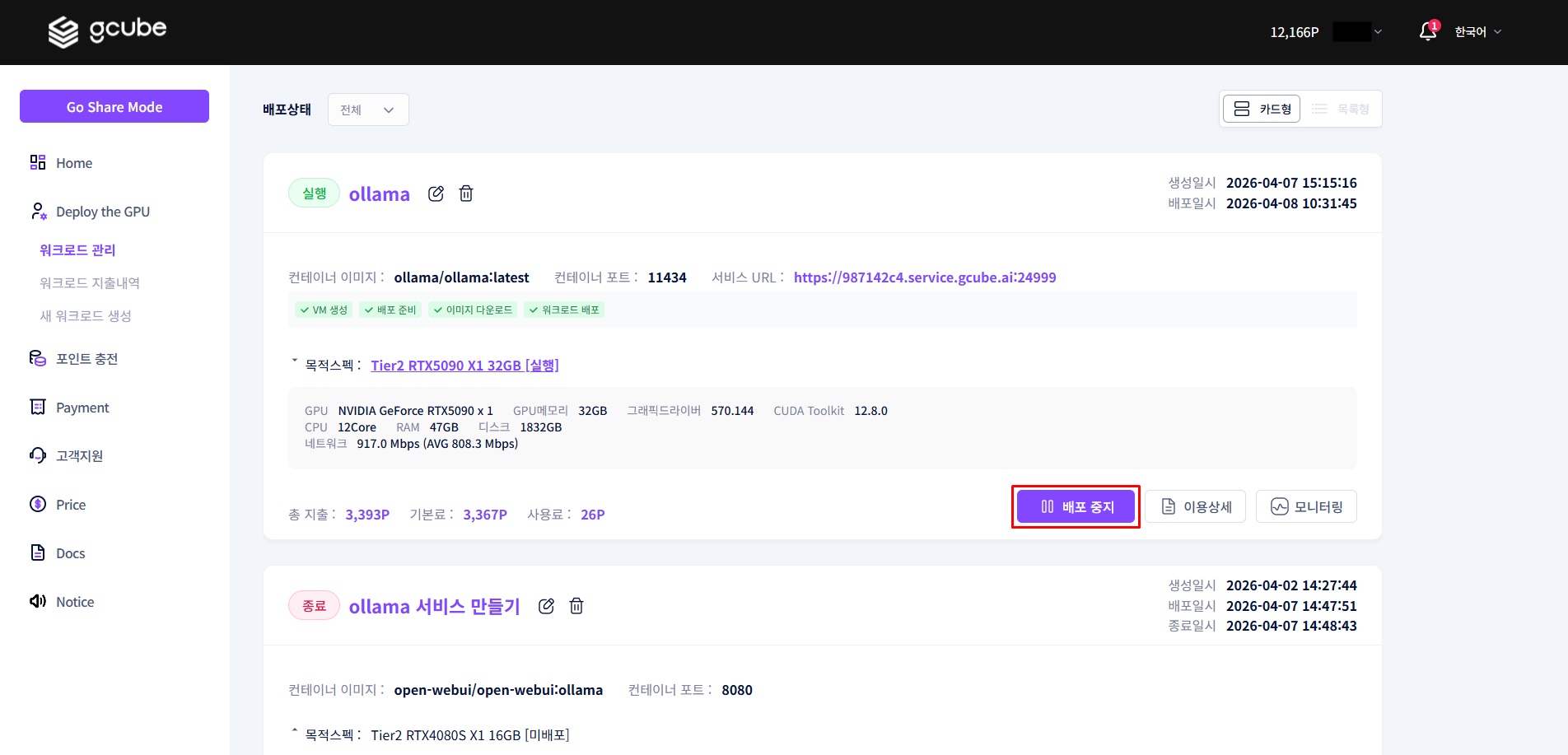The width and height of the screenshot is (1568, 755).
Task: Click the container port 11434 value
Action: pos(667,277)
